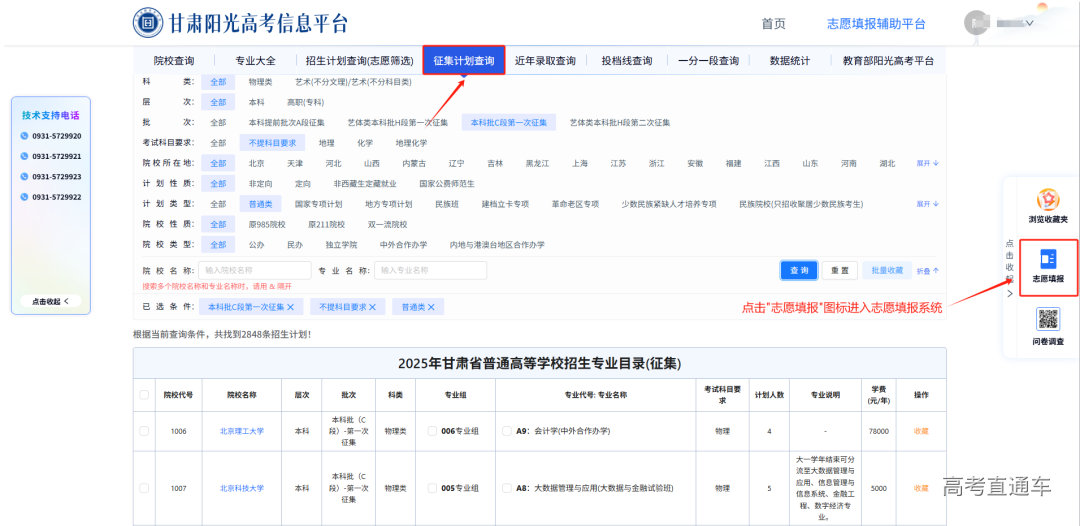Image resolution: width=1080 pixels, height=526 pixels.
Task: Collapse the filter panel using 折叠
Action: pos(928,270)
